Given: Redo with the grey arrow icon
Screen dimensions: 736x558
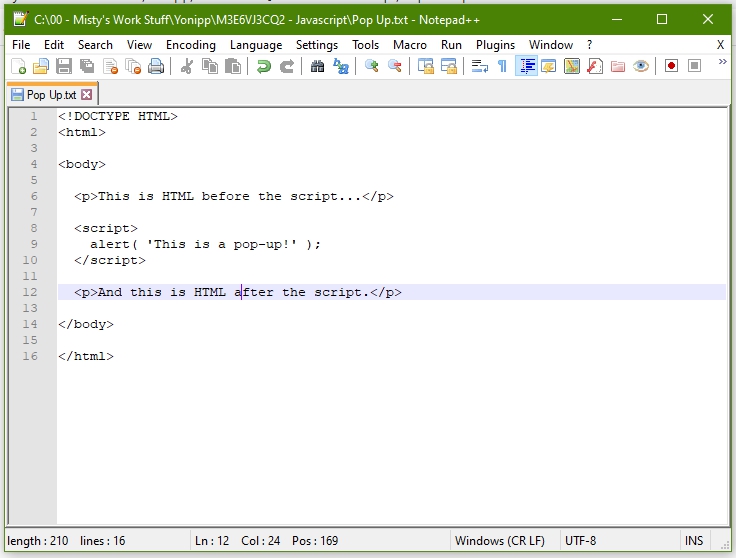Looking at the screenshot, I should tap(286, 66).
